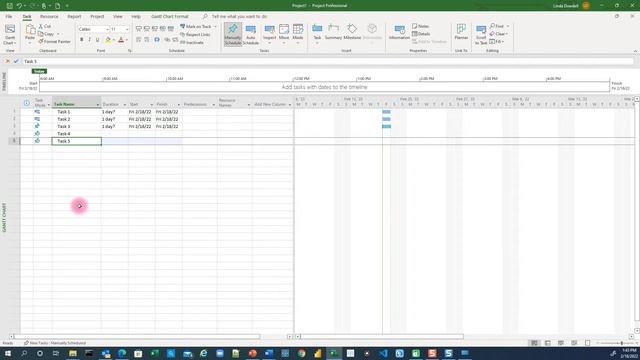The width and height of the screenshot is (640, 360).
Task: Open the Clear dropdown
Action: pos(498,34)
